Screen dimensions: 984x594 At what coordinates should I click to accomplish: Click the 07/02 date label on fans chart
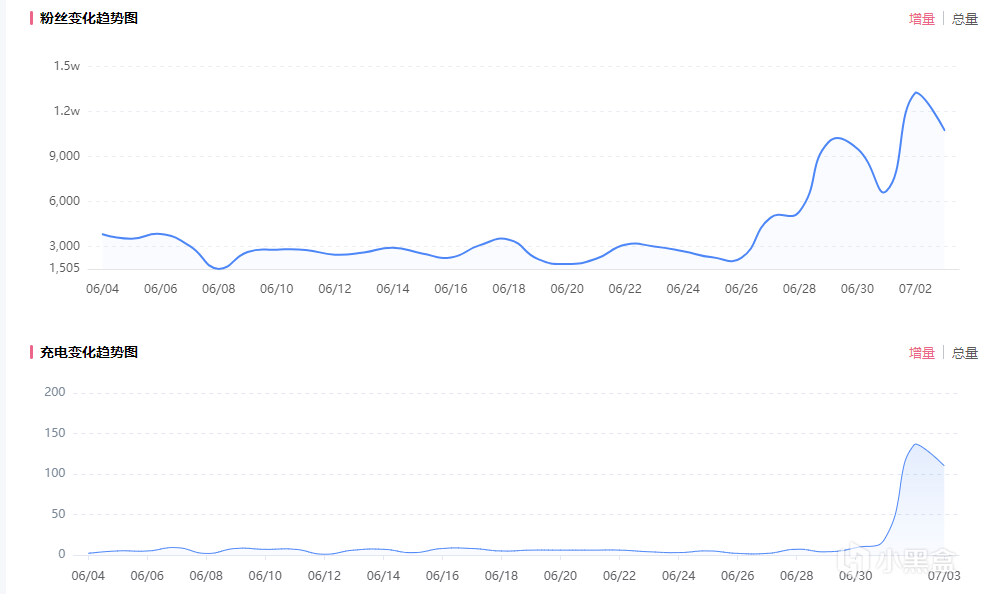(915, 289)
